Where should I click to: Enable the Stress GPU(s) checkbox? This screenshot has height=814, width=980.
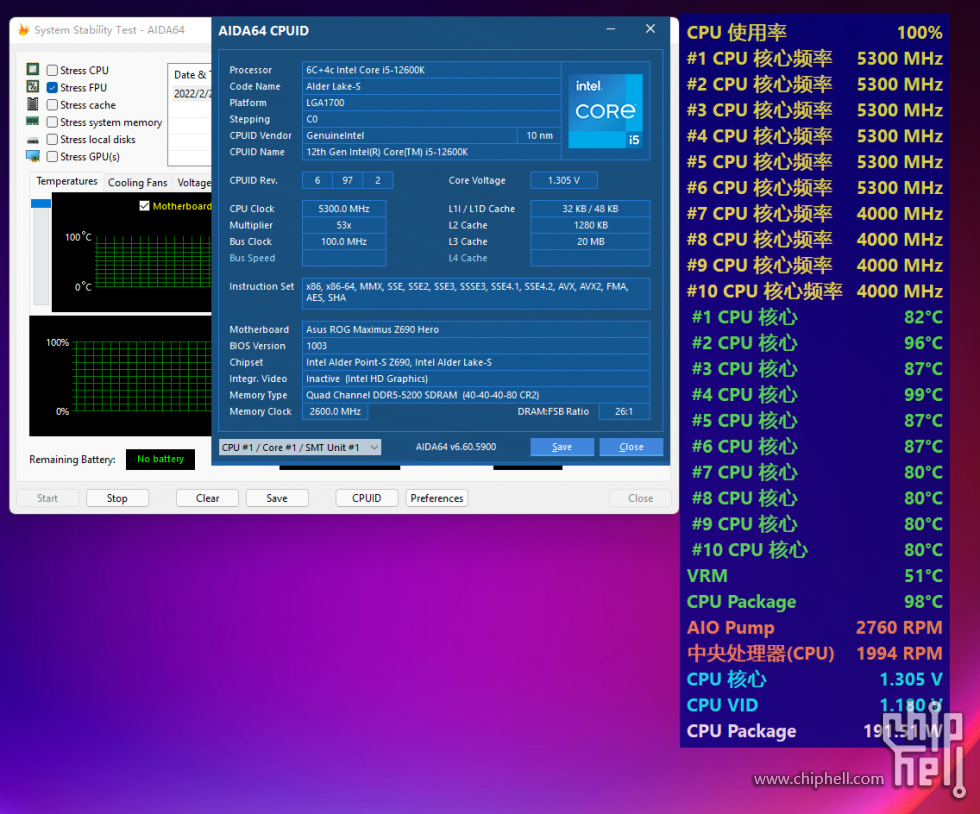tap(52, 156)
